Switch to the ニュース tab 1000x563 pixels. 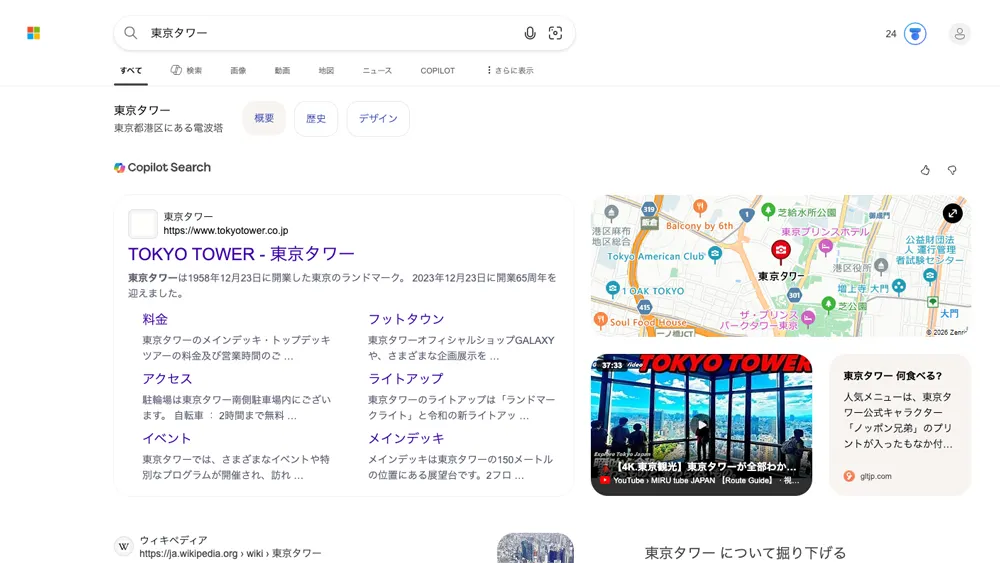point(377,71)
